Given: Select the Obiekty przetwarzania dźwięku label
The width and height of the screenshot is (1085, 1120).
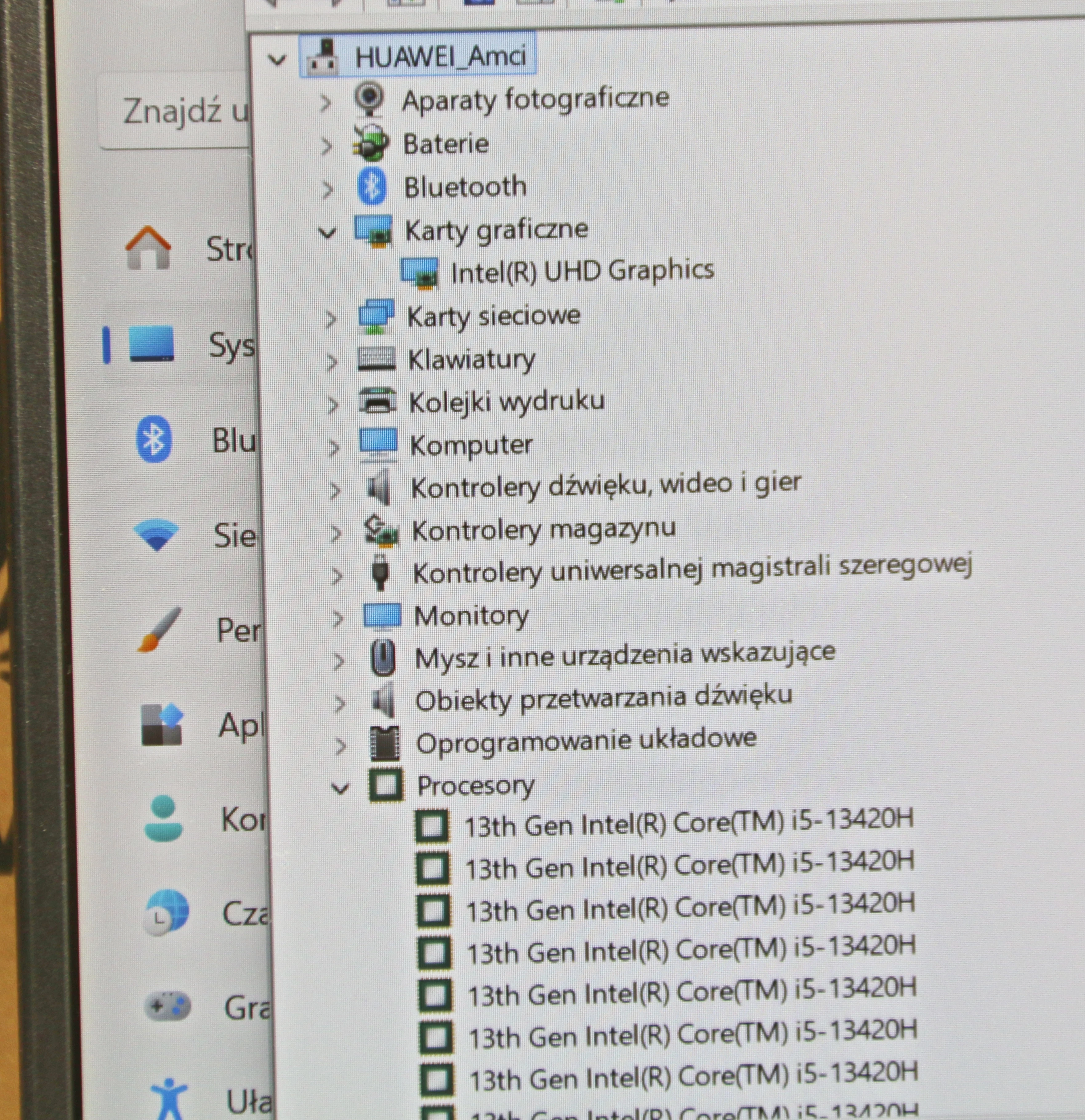Looking at the screenshot, I should click(604, 699).
